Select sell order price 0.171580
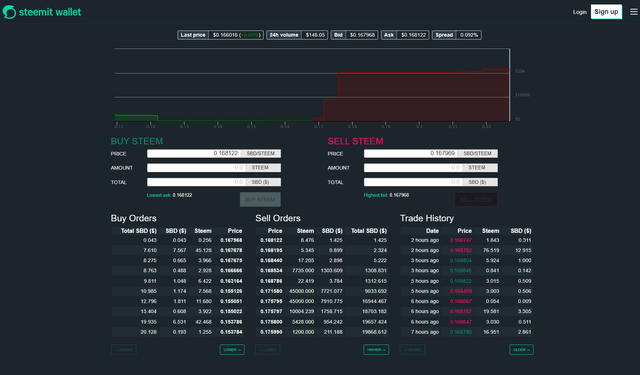640x375 pixels. 271,291
